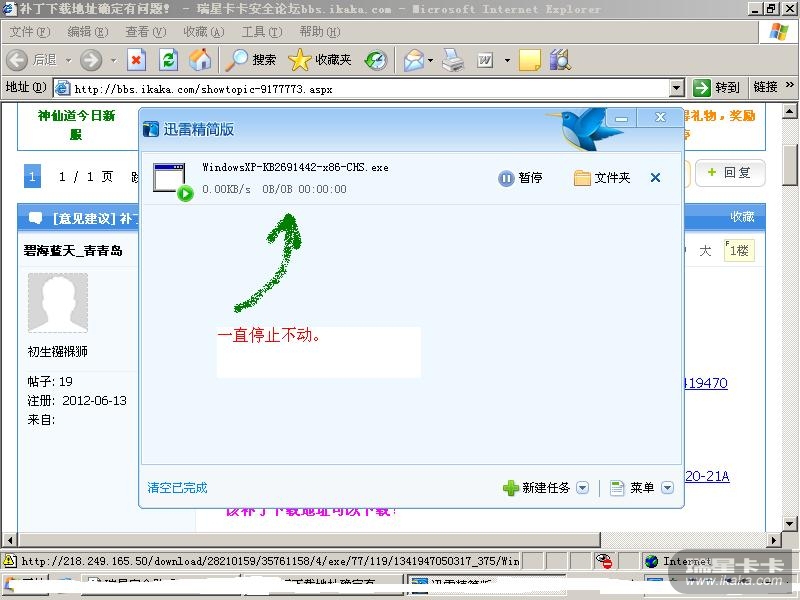Open the 帮助 (Help) menu
800x600 pixels.
[x=320, y=32]
